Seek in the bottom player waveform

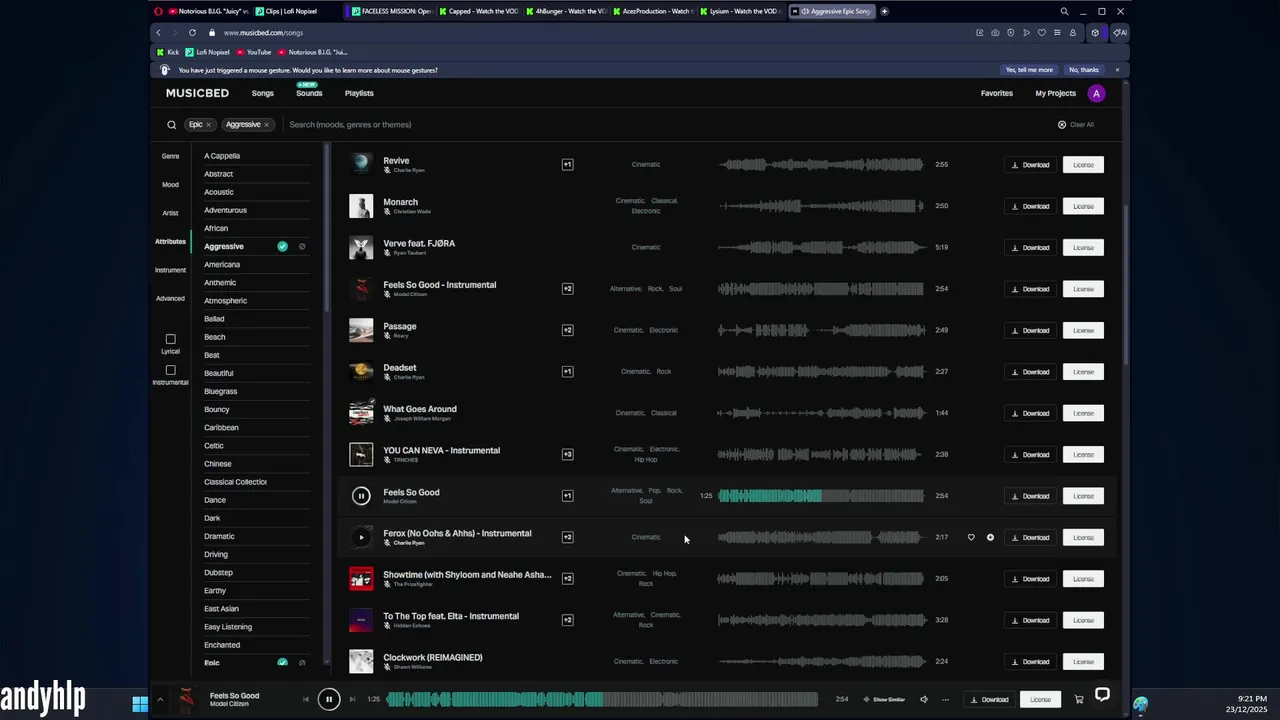point(602,699)
